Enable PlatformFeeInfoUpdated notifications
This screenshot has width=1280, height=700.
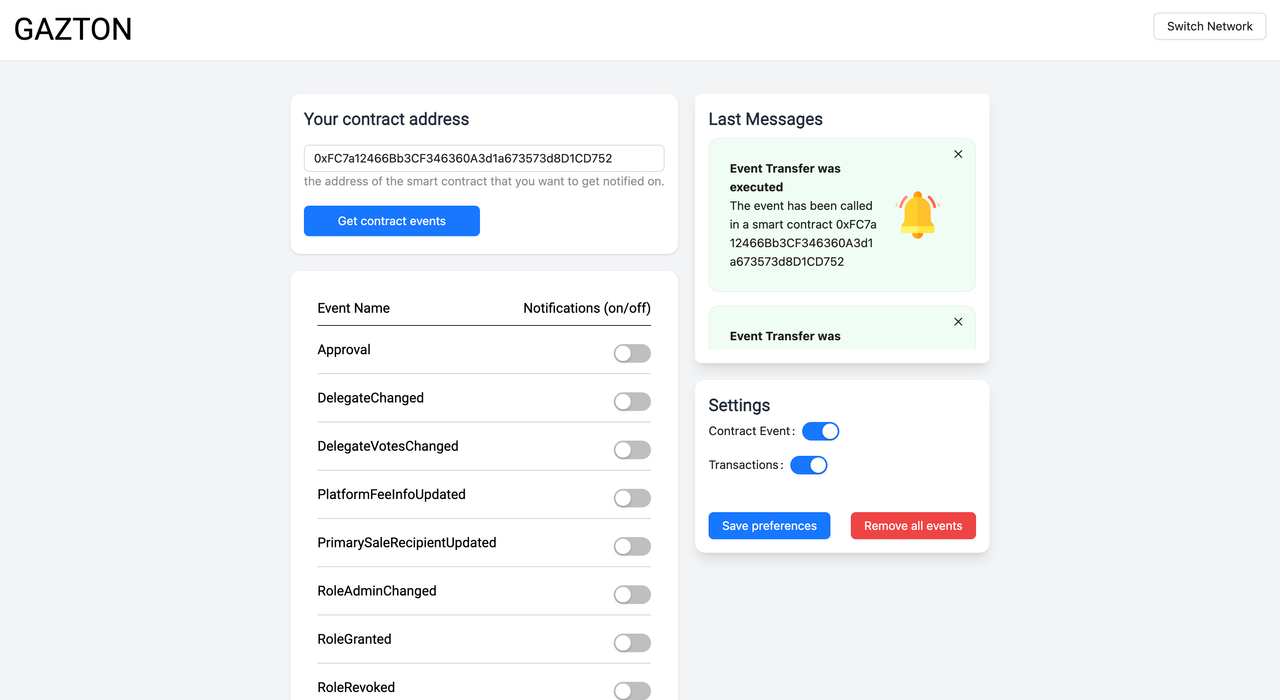pos(632,498)
